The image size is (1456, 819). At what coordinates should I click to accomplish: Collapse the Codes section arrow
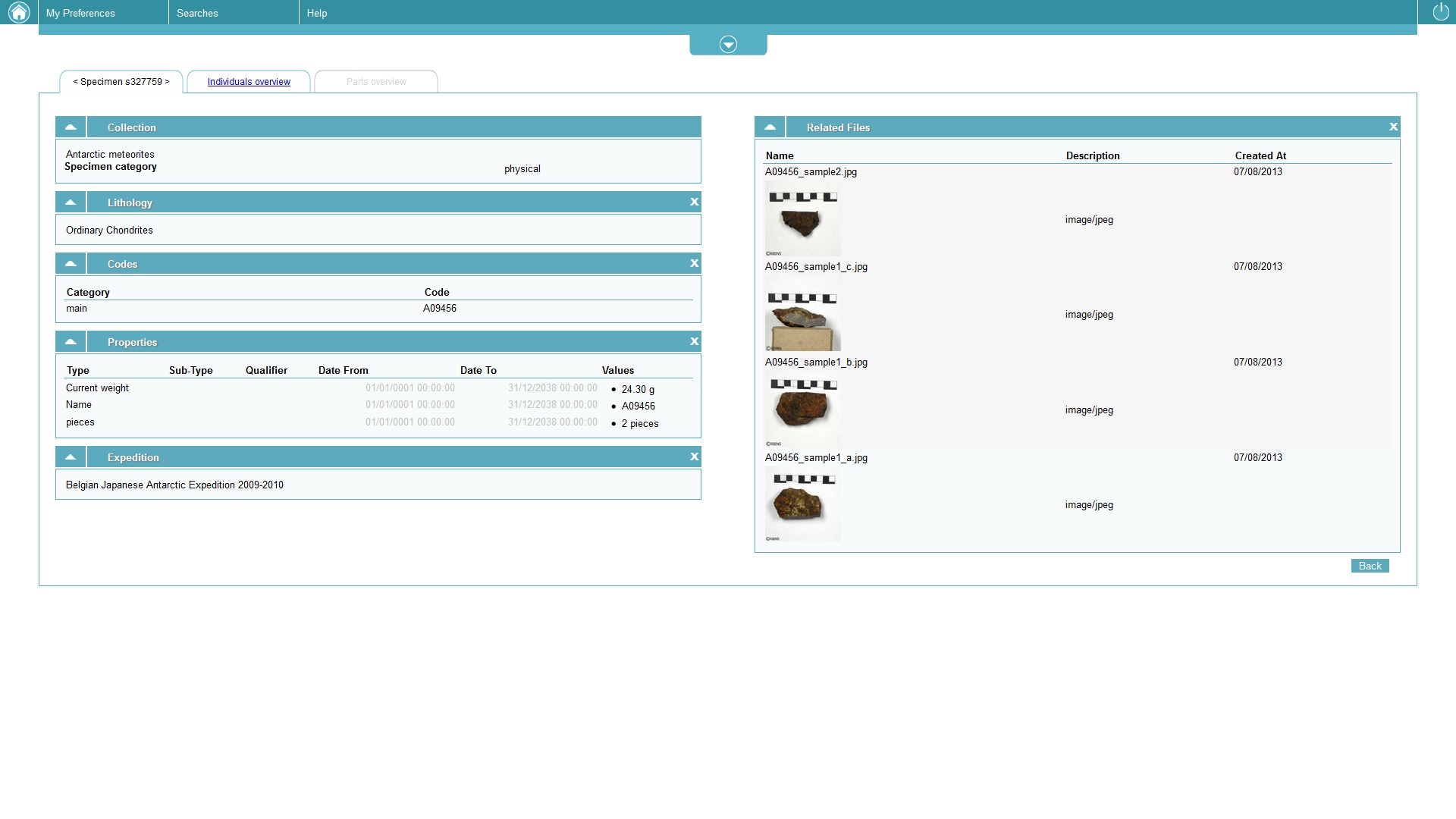pyautogui.click(x=71, y=263)
